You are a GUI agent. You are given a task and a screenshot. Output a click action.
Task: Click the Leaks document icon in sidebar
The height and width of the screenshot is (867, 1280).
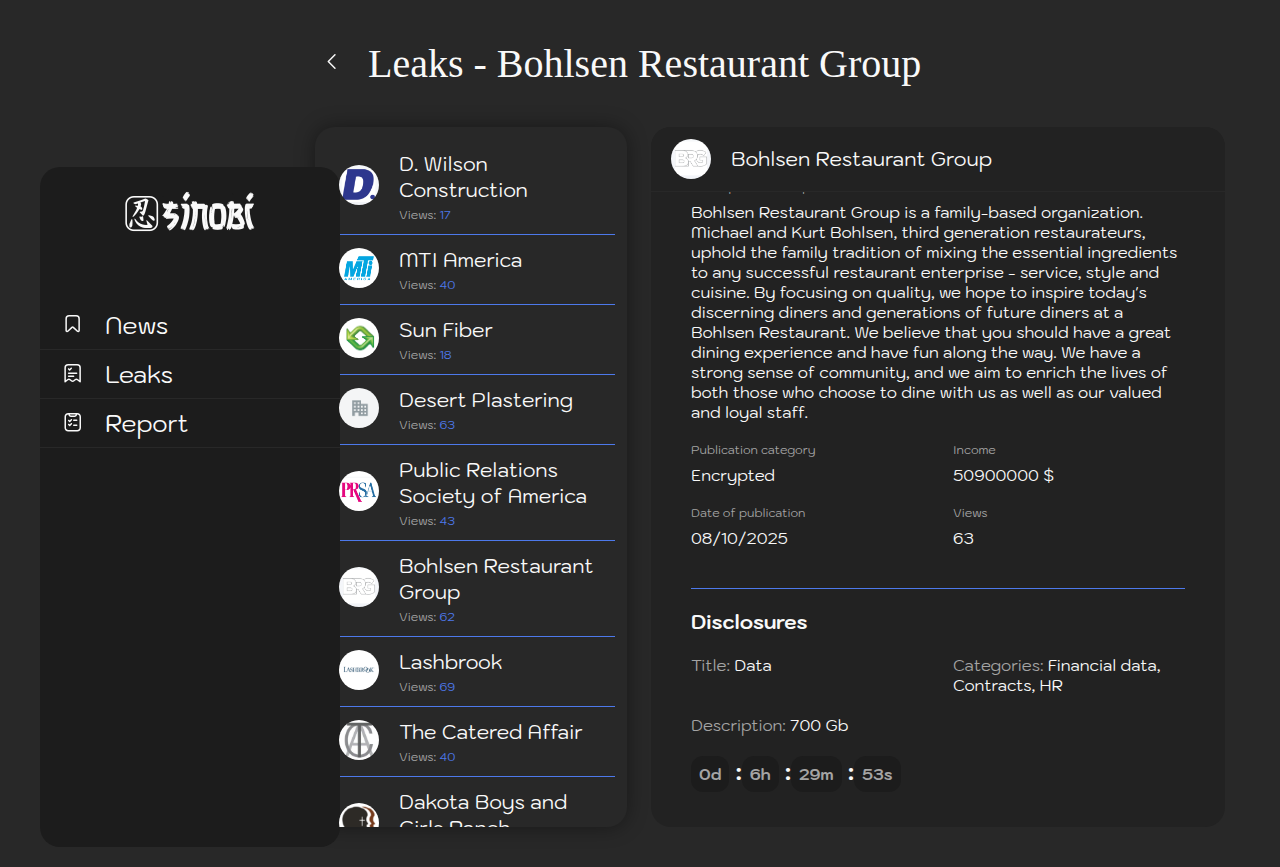point(73,374)
